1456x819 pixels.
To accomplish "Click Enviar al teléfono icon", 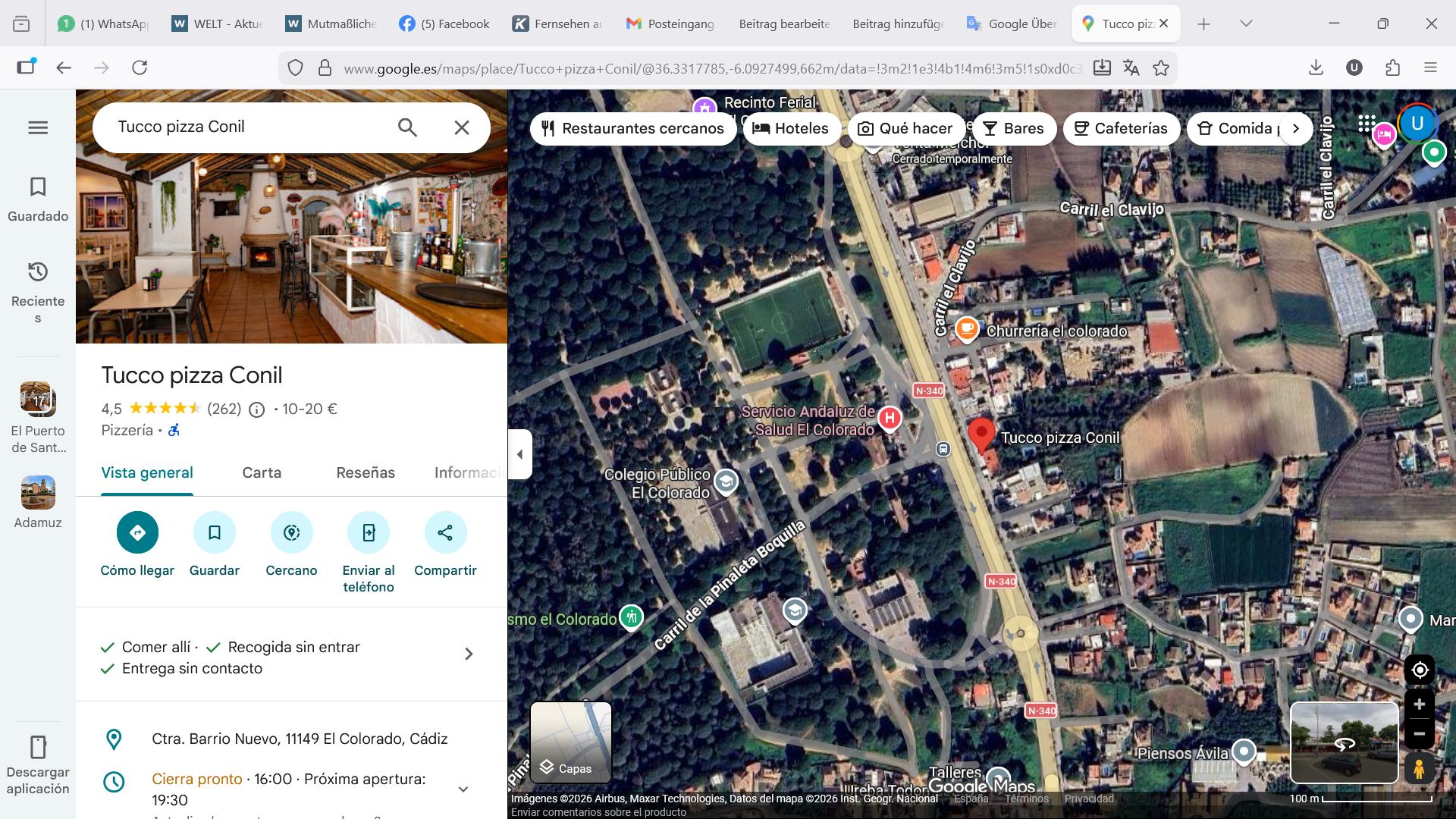I will [x=369, y=532].
